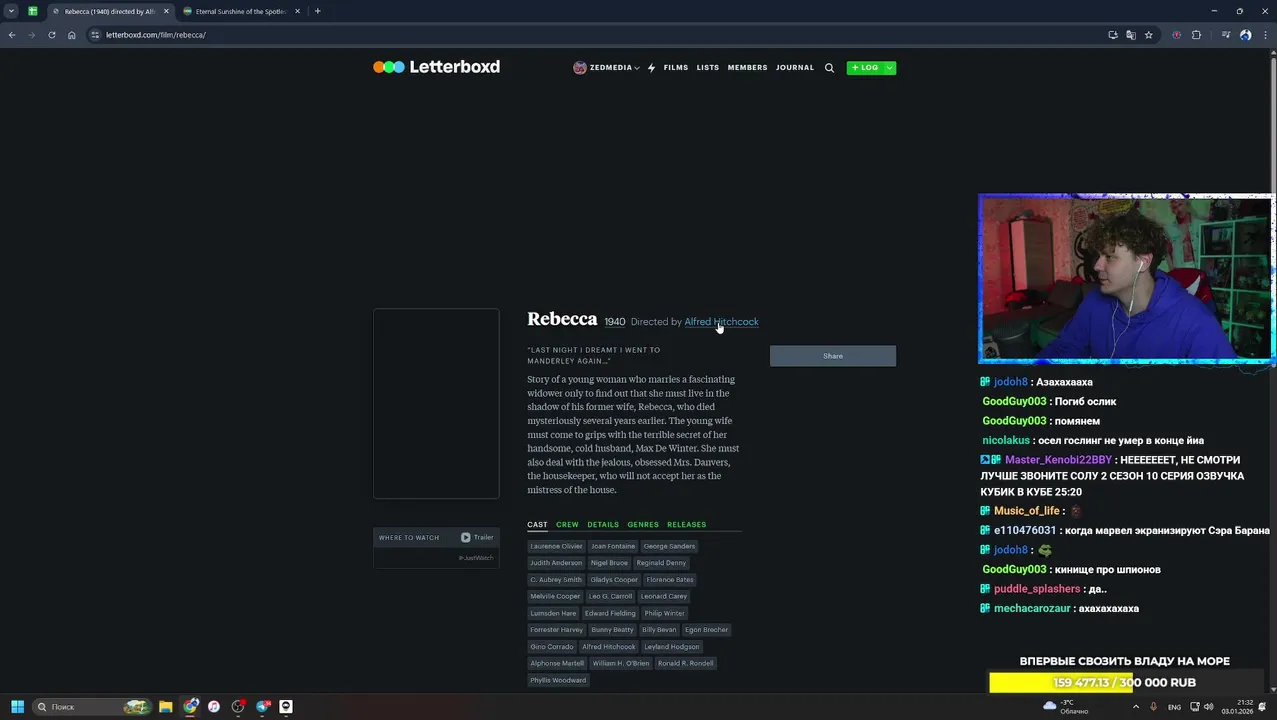Open cast member Nigel Bruce

(609, 563)
